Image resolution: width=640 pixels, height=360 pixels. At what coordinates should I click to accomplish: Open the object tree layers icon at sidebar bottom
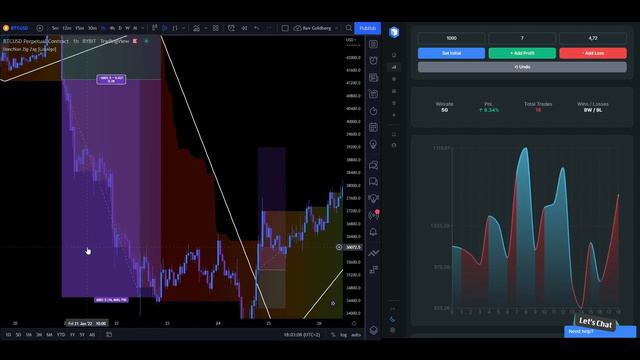373,330
